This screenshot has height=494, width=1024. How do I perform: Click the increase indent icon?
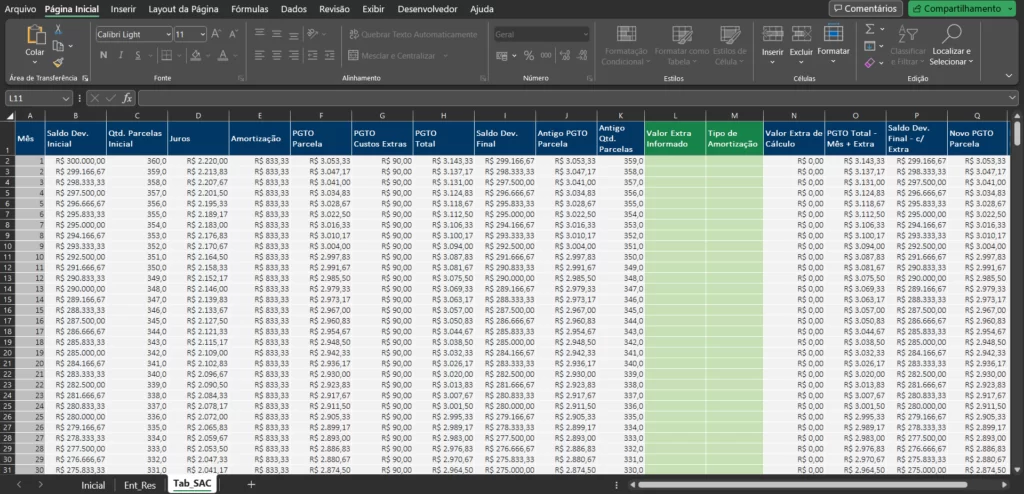328,56
